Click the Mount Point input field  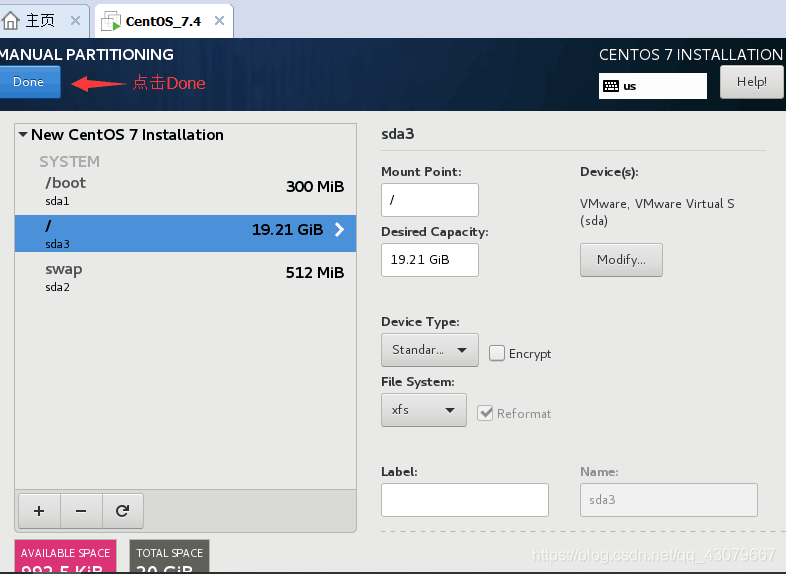(430, 200)
